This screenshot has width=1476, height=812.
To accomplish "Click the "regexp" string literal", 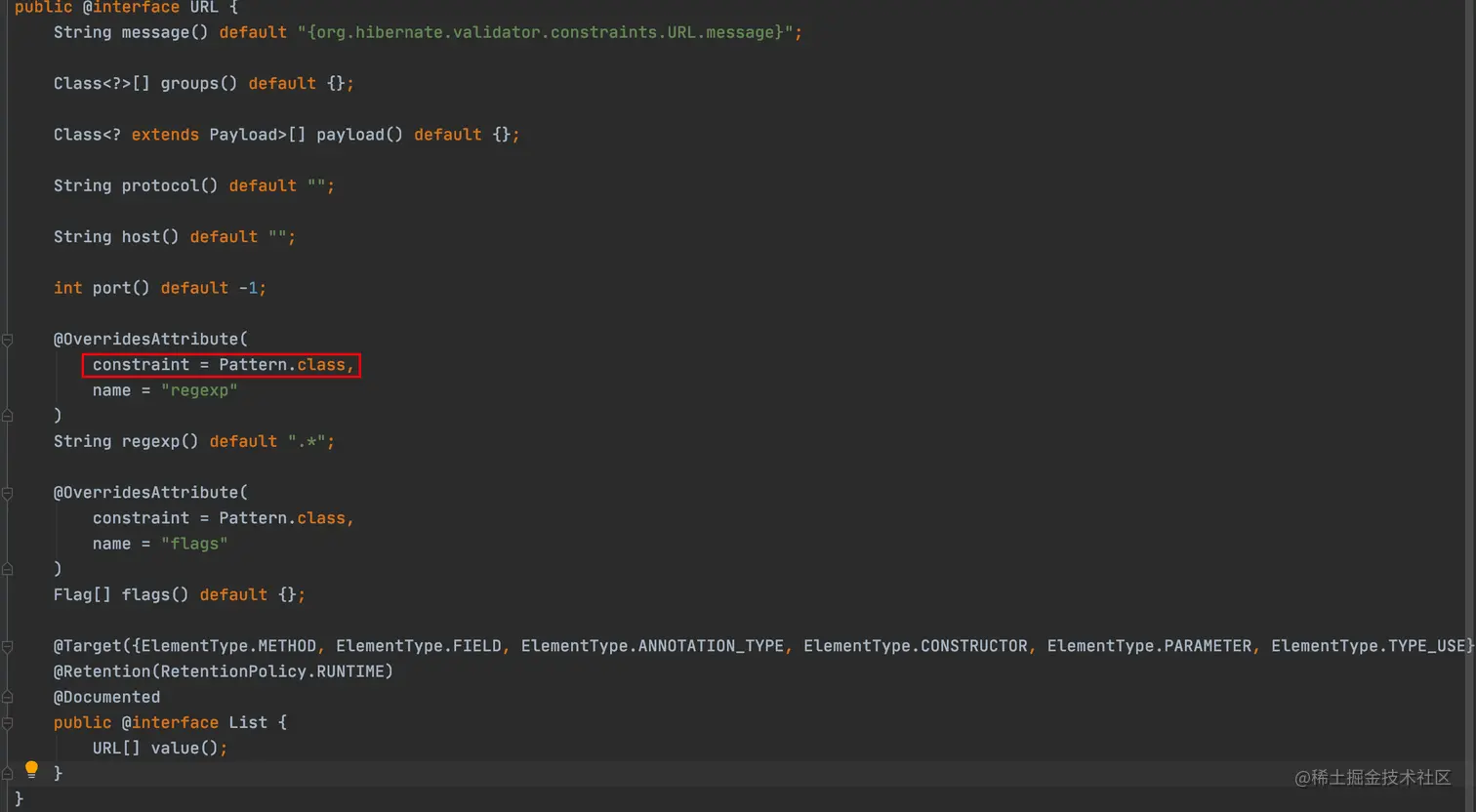I will coord(199,390).
